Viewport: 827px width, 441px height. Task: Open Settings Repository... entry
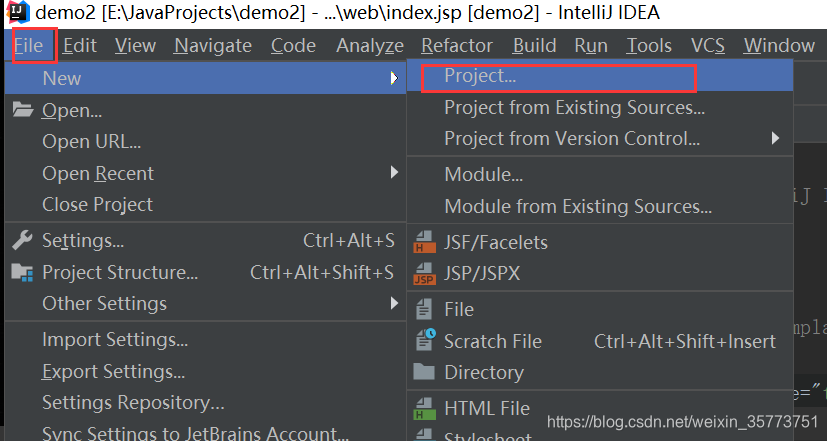205,403
